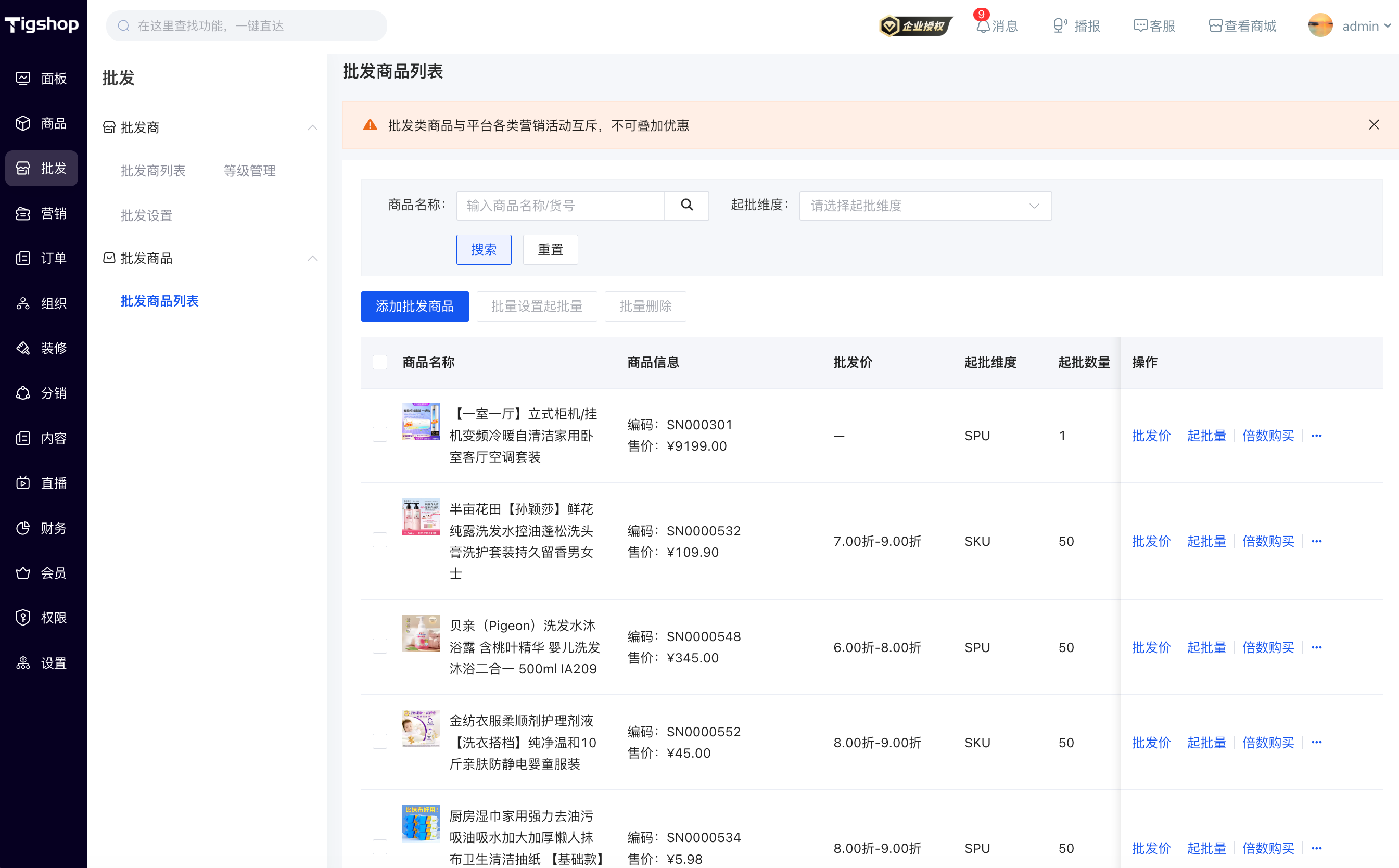Click 批量删除 button
Screen dimensions: 1399x868
pyautogui.click(x=645, y=307)
